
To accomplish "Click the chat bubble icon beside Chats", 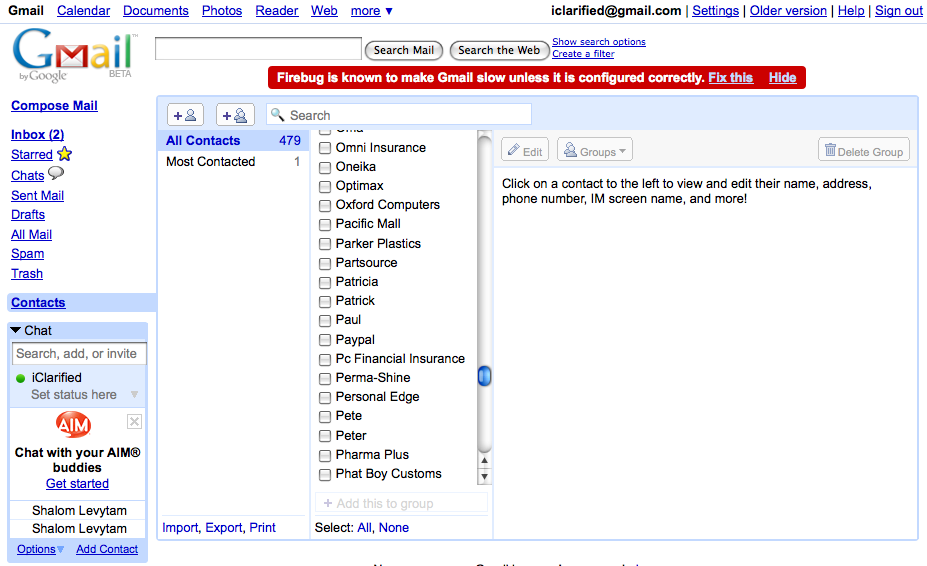I will pos(56,174).
